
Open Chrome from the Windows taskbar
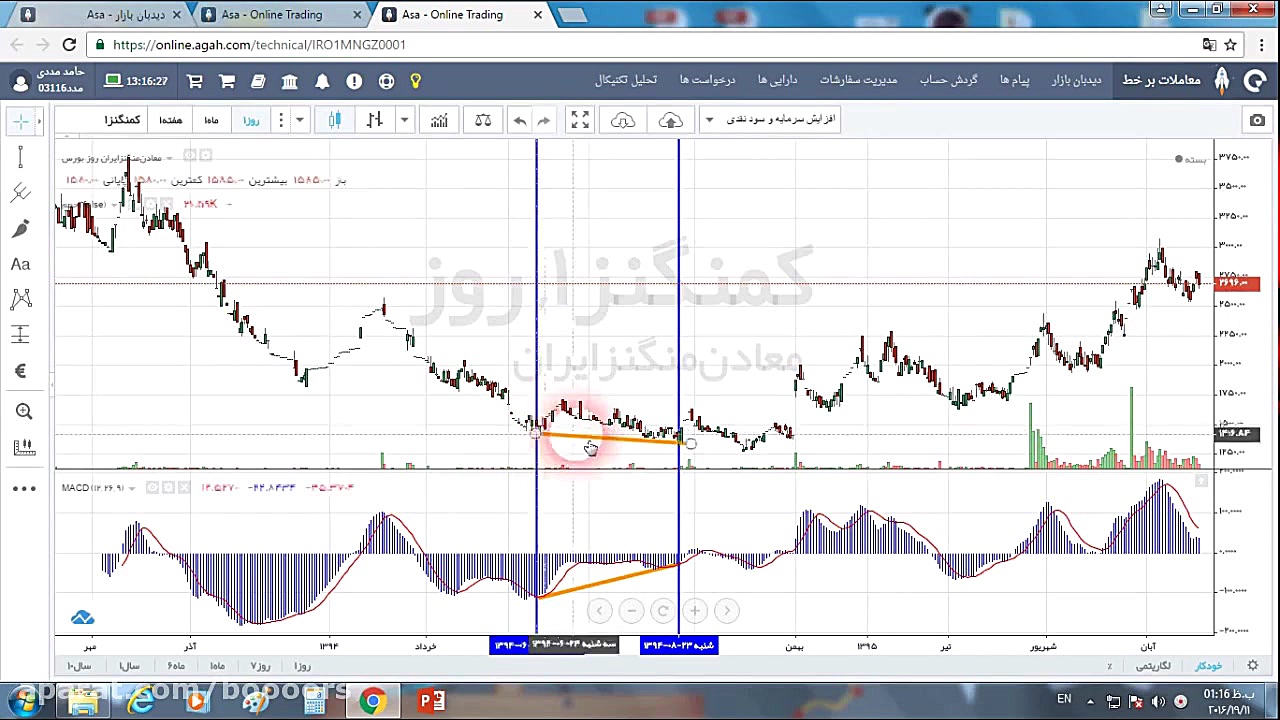[x=373, y=701]
